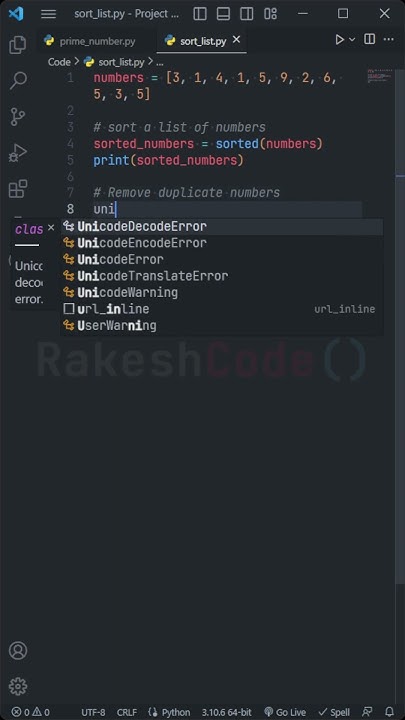Open the hamburger application menu
The image size is (405, 720).
48,14
